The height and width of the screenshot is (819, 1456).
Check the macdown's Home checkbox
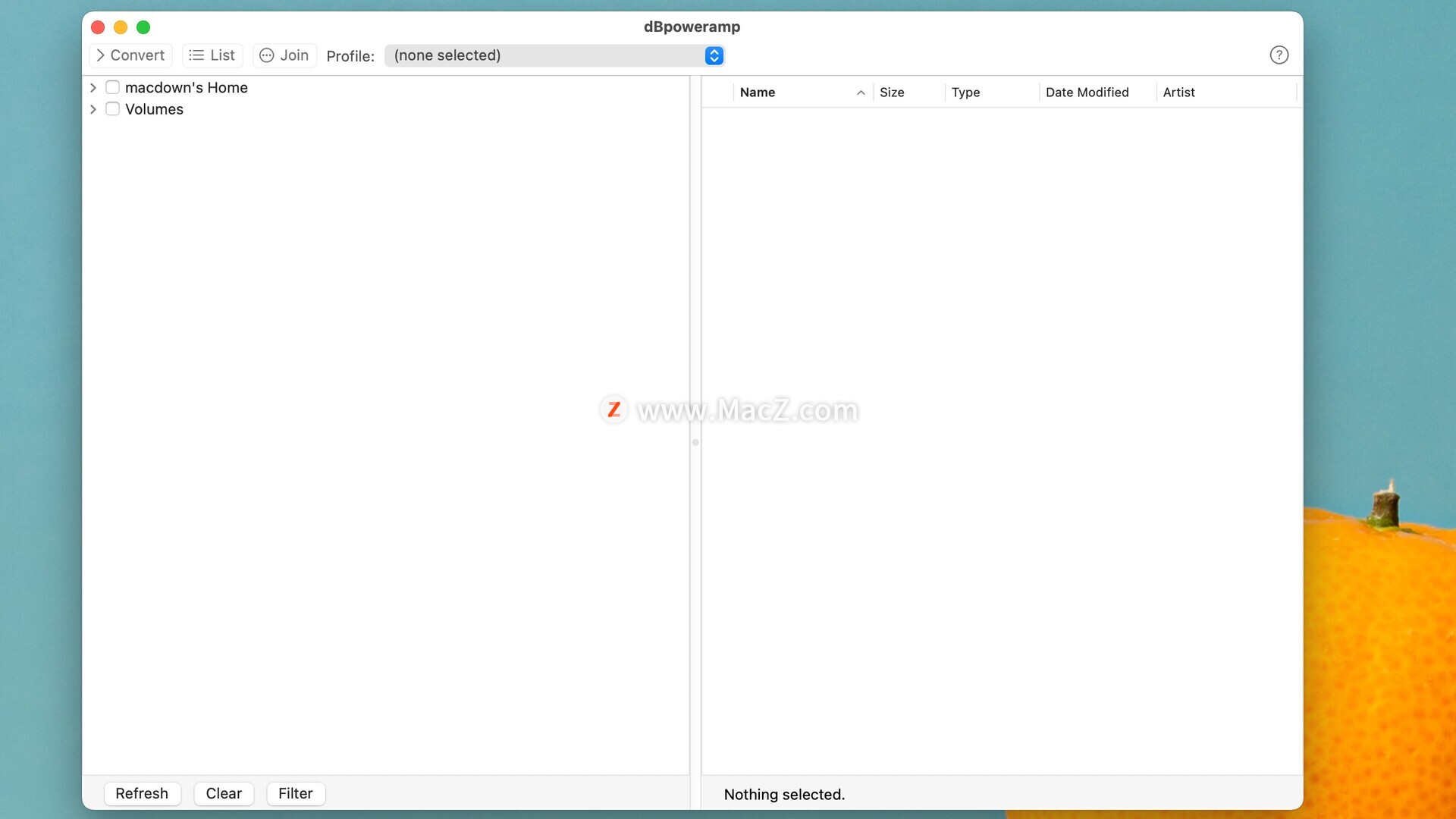point(112,87)
